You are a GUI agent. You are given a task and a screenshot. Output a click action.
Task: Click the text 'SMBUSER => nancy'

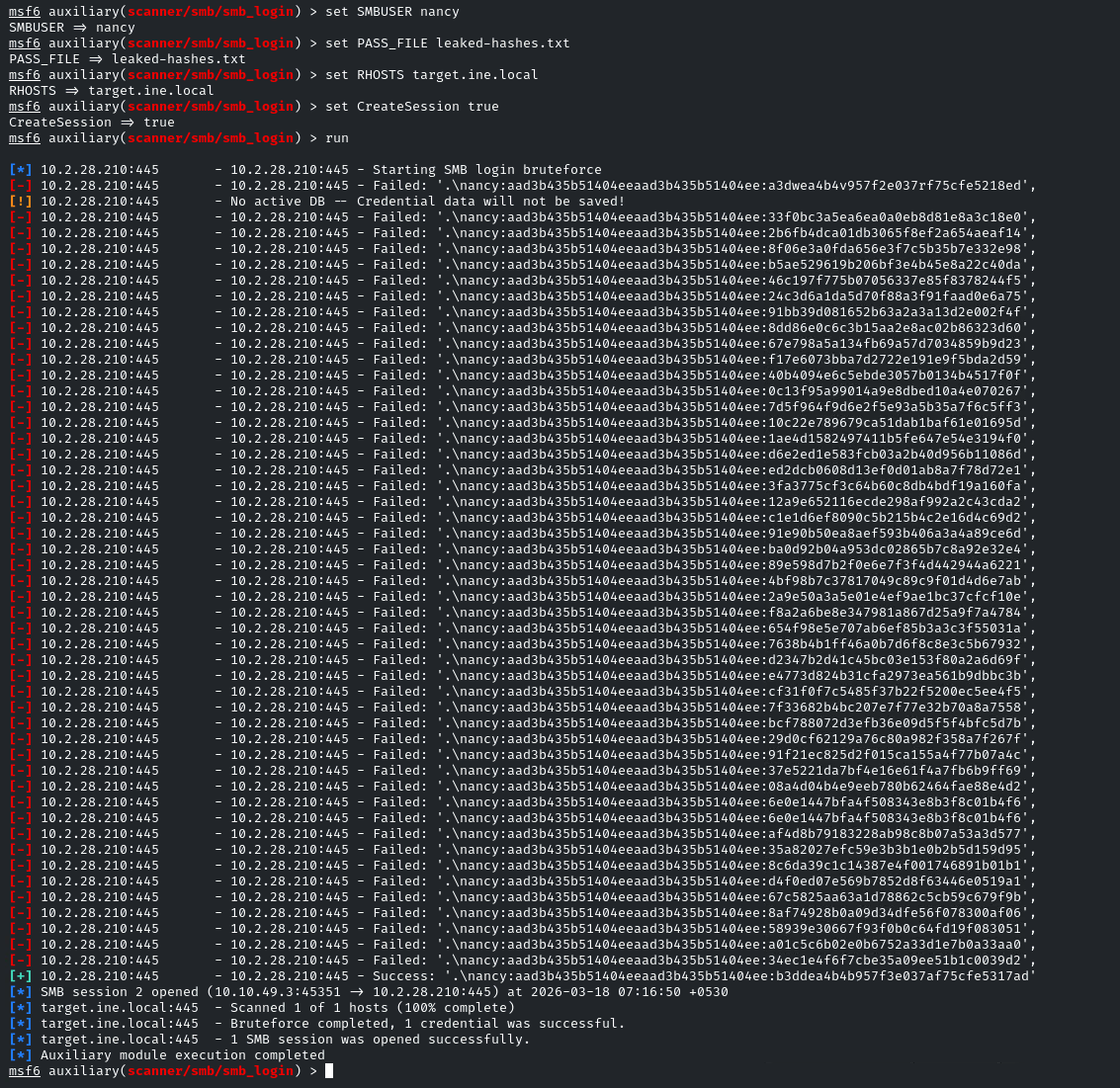[x=71, y=27]
